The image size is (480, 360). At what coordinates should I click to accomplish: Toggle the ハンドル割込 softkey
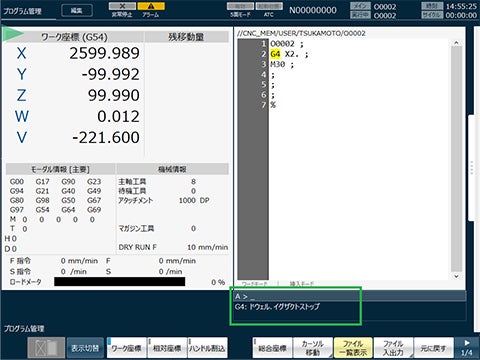(x=208, y=348)
